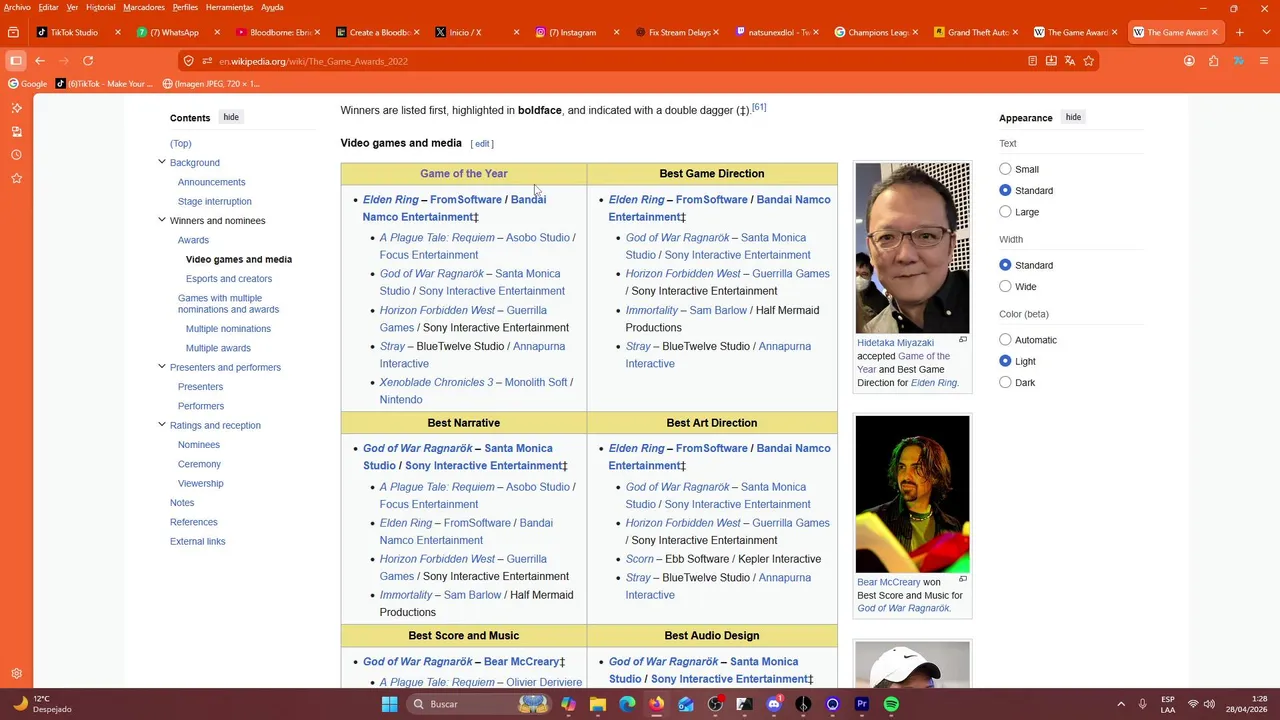Screen dimensions: 1280x720
Task: Open the Marcadores menu
Action: click(144, 7)
